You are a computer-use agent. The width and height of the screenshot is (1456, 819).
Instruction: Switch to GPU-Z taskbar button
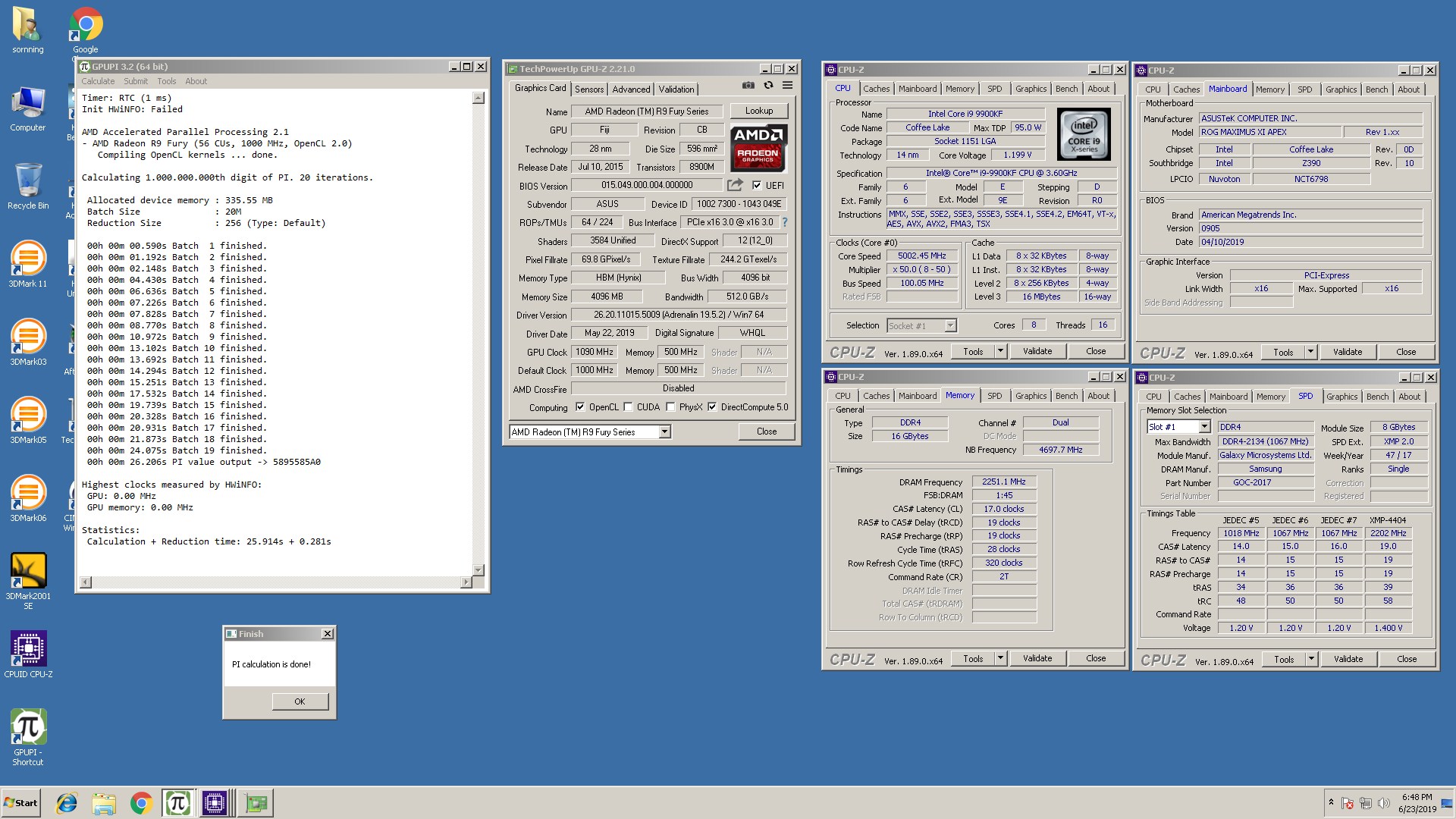256,803
